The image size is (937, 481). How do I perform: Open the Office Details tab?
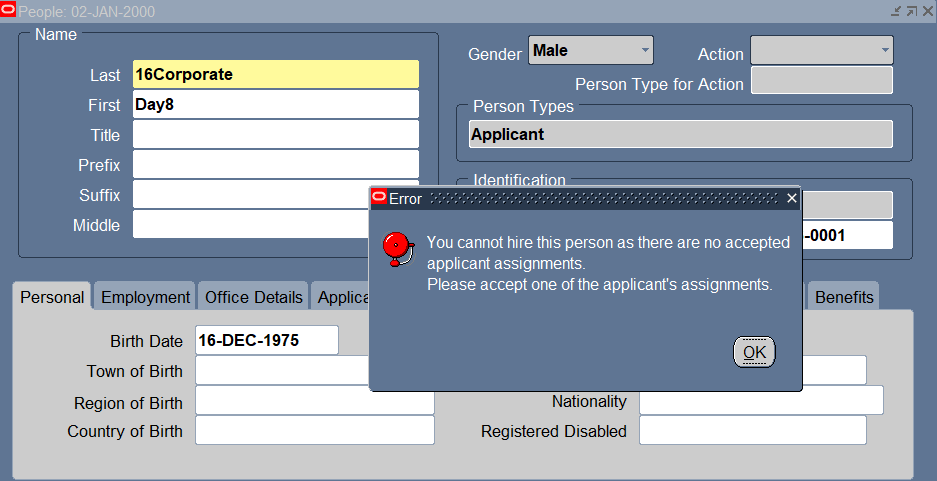coord(254,297)
